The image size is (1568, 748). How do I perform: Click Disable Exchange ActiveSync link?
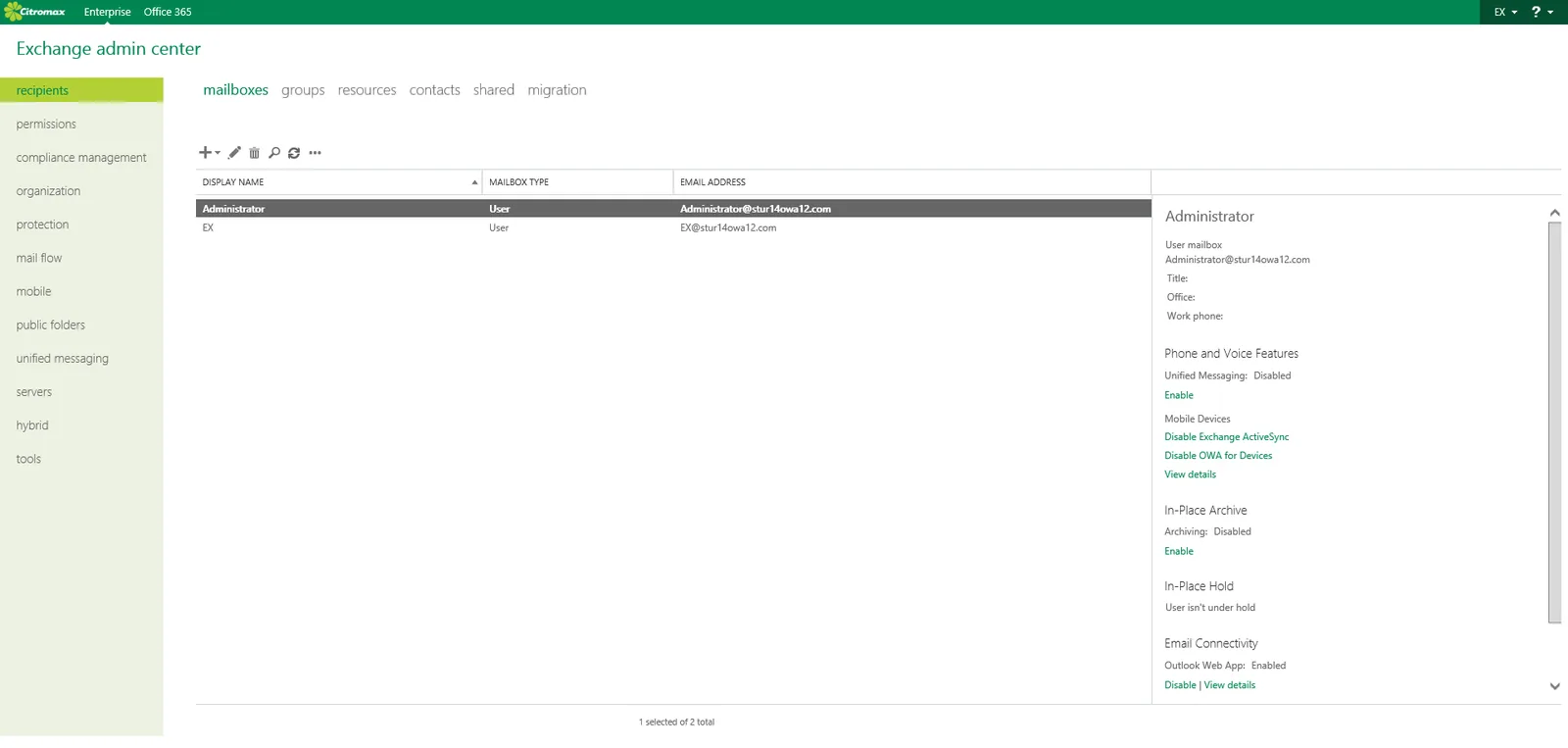[x=1226, y=437]
